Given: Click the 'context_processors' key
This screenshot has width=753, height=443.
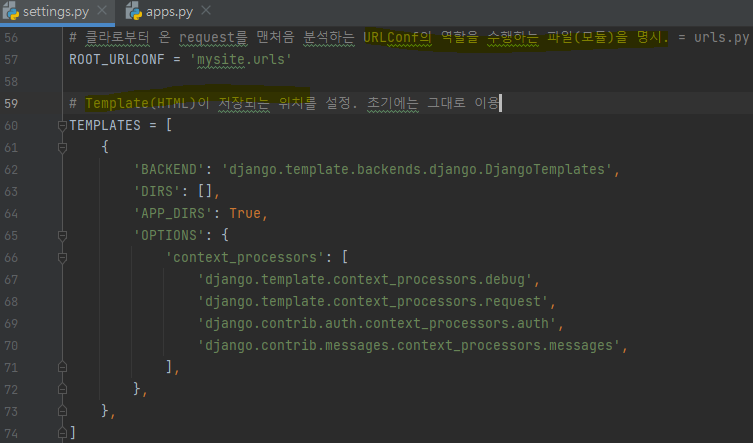Looking at the screenshot, I should tap(245, 258).
